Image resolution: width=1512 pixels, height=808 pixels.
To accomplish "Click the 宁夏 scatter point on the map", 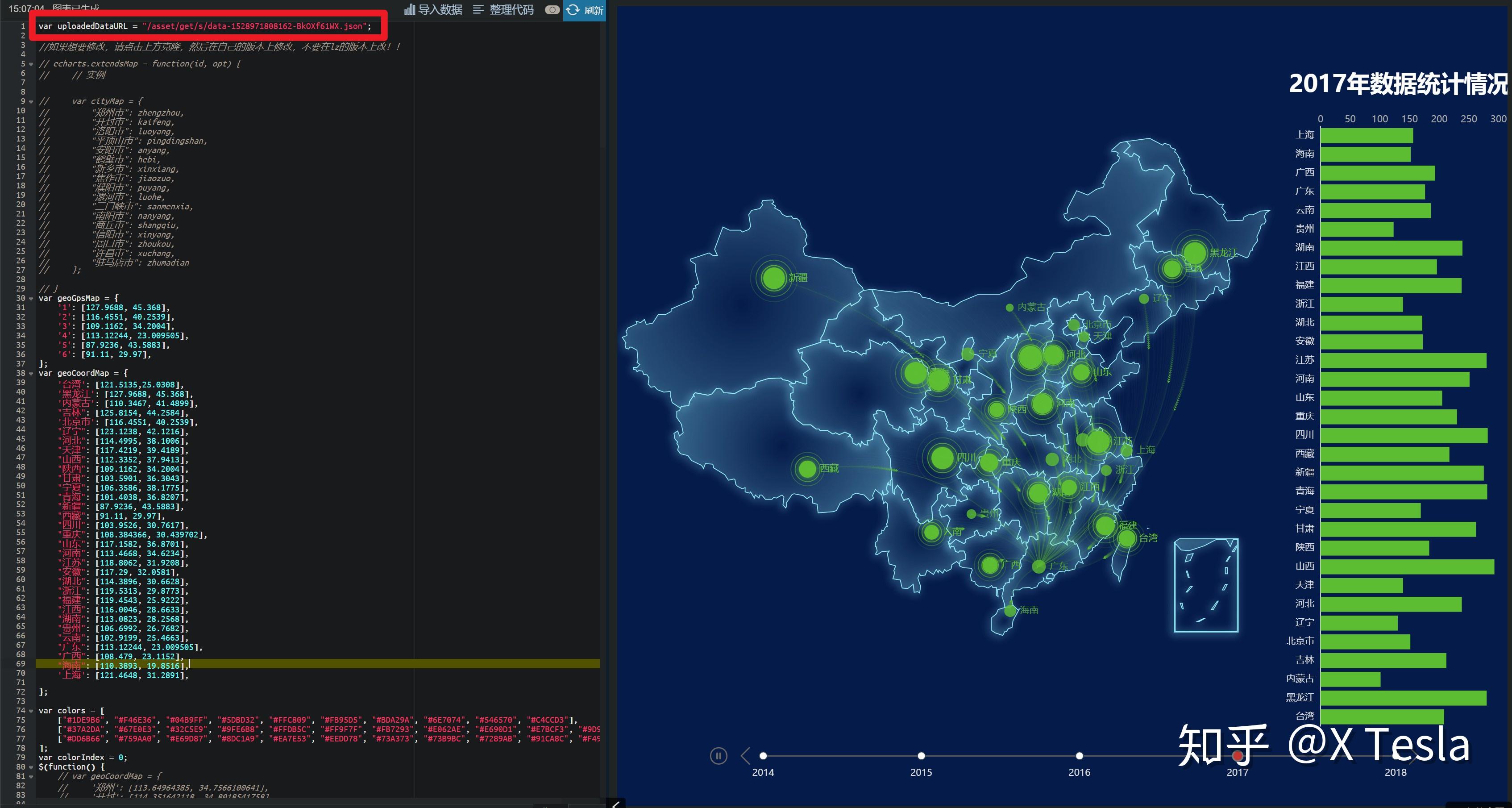I will point(968,354).
